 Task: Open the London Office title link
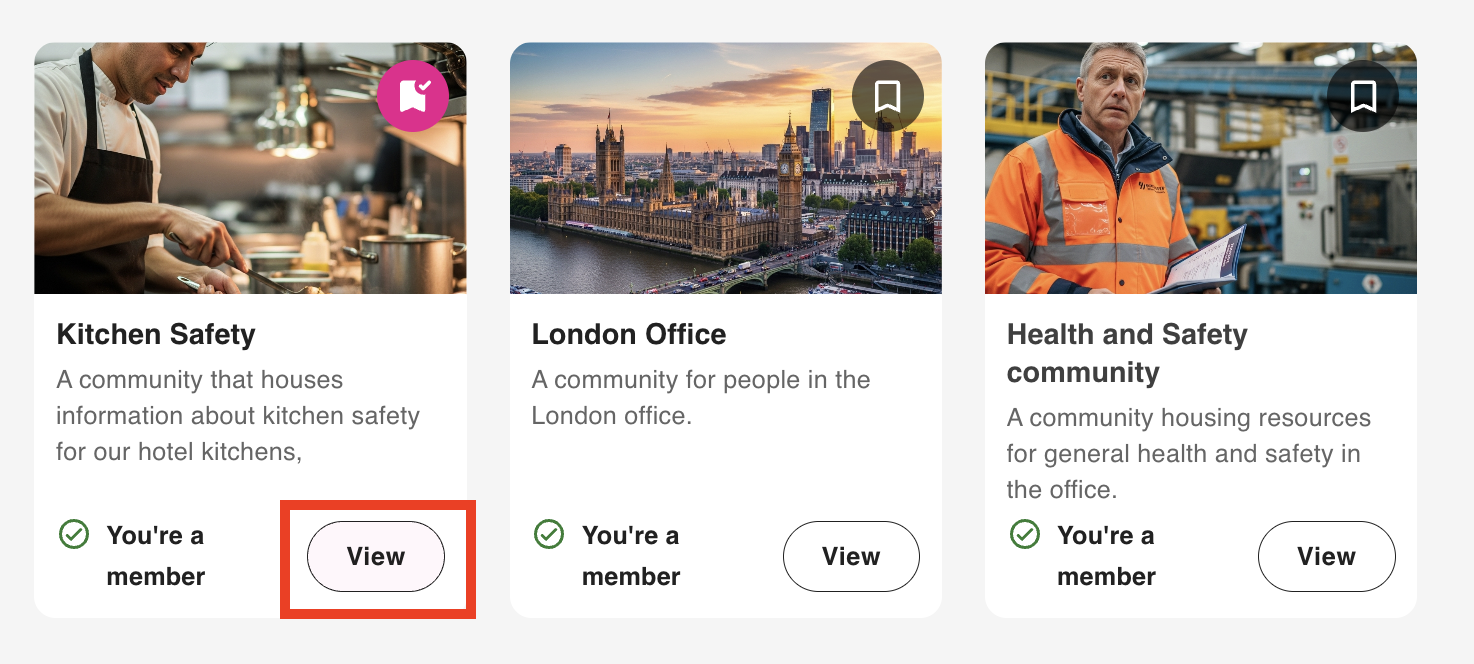629,334
